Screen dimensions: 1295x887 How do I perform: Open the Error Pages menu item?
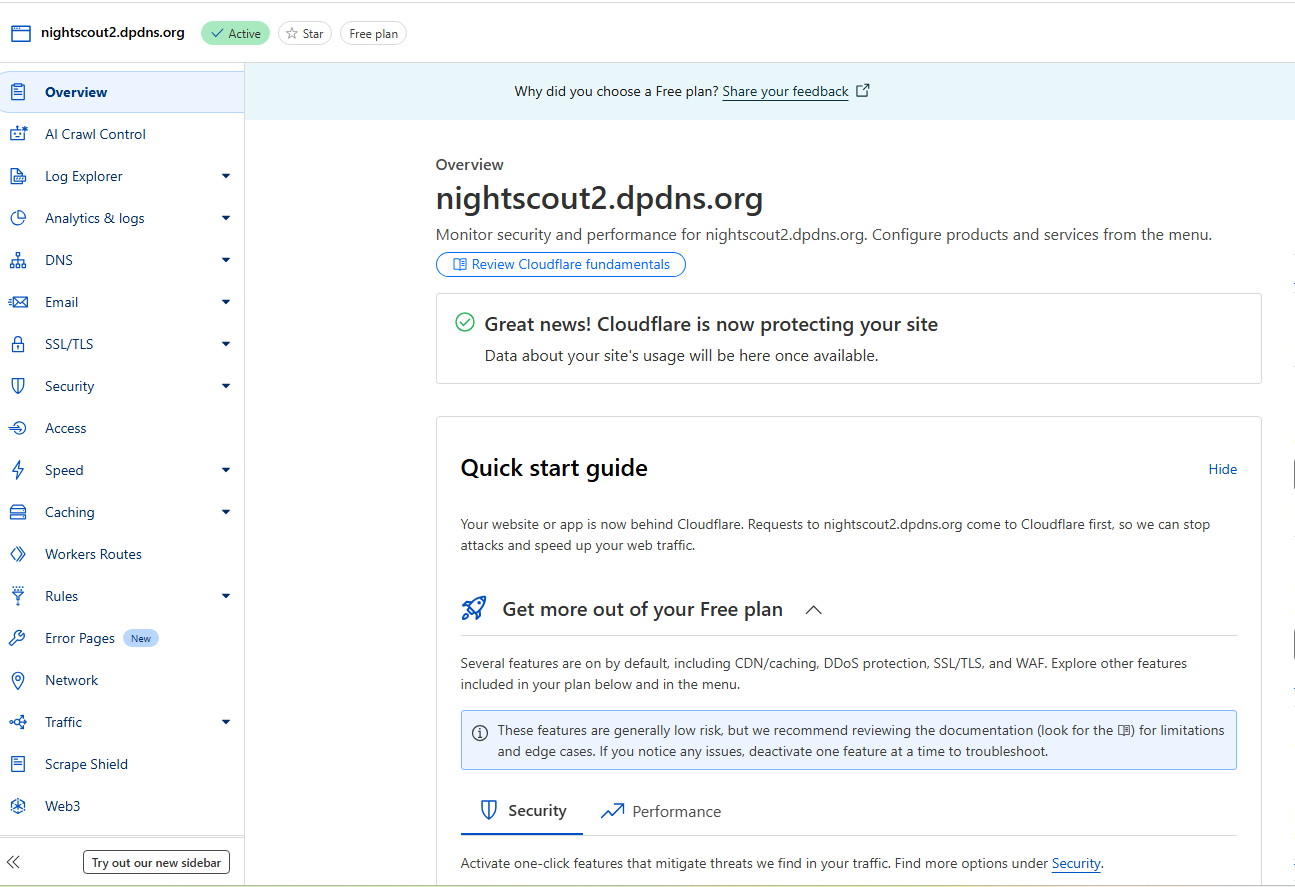coord(80,638)
